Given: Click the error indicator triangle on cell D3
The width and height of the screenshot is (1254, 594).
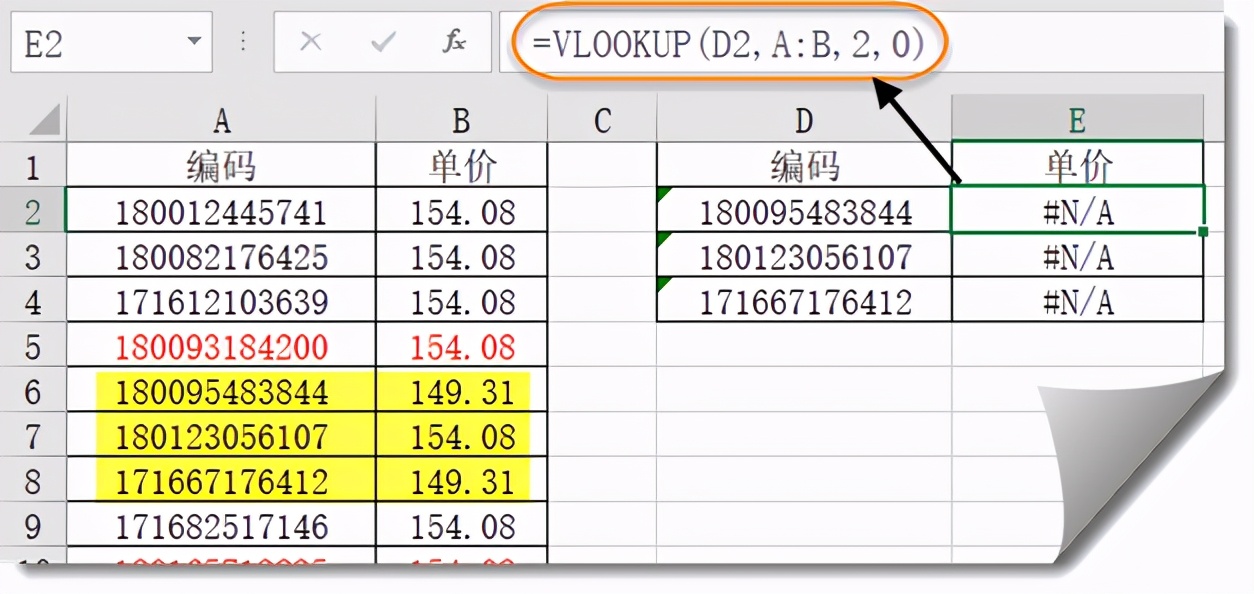Looking at the screenshot, I should (x=663, y=240).
